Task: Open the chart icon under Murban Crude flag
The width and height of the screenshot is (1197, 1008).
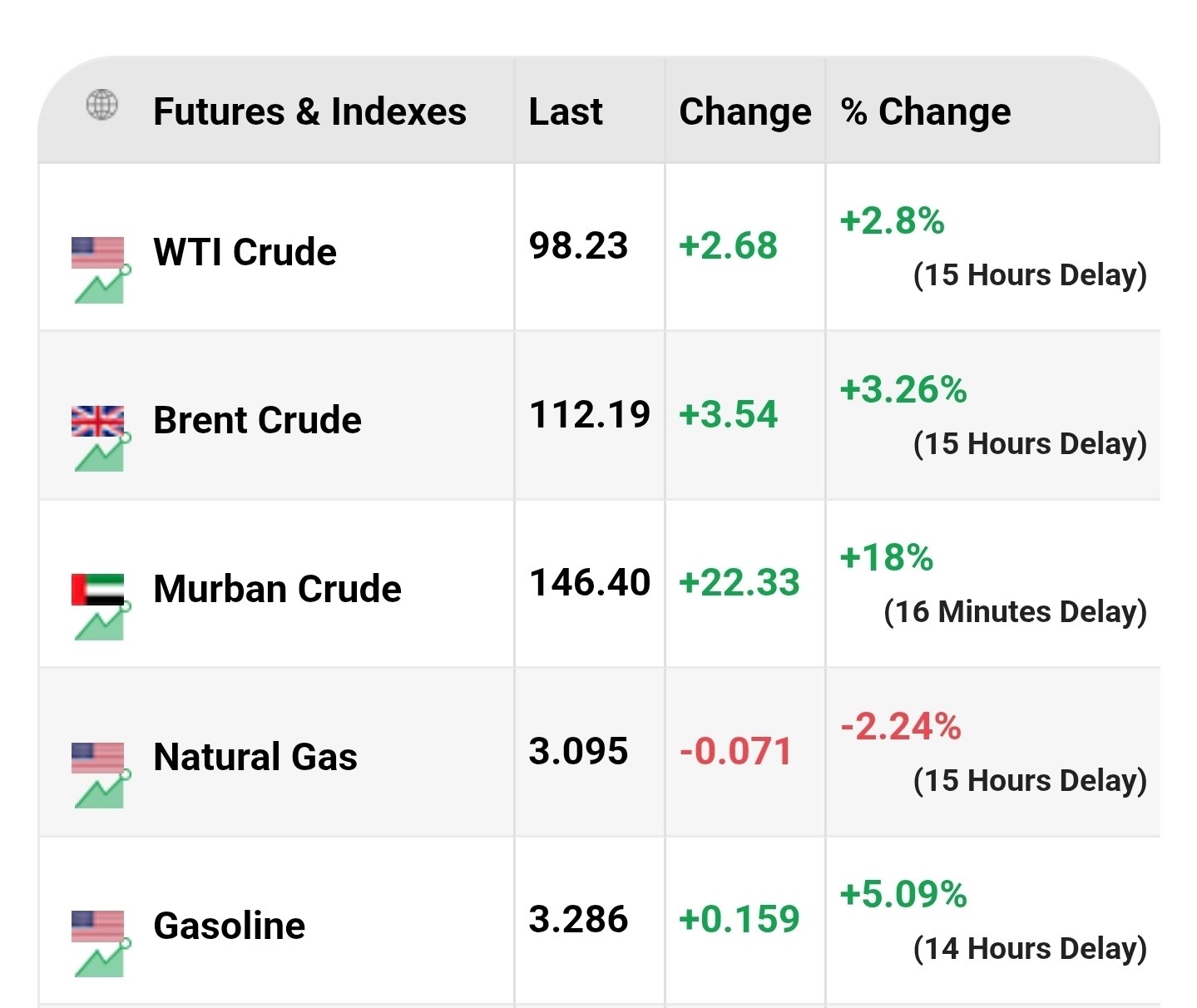Action: click(x=101, y=623)
